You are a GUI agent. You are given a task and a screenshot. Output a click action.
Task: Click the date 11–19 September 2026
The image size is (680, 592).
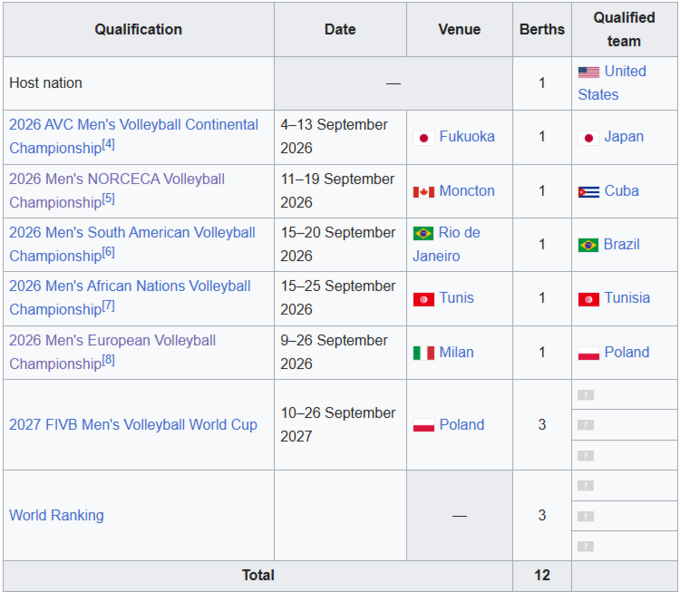tap(337, 190)
